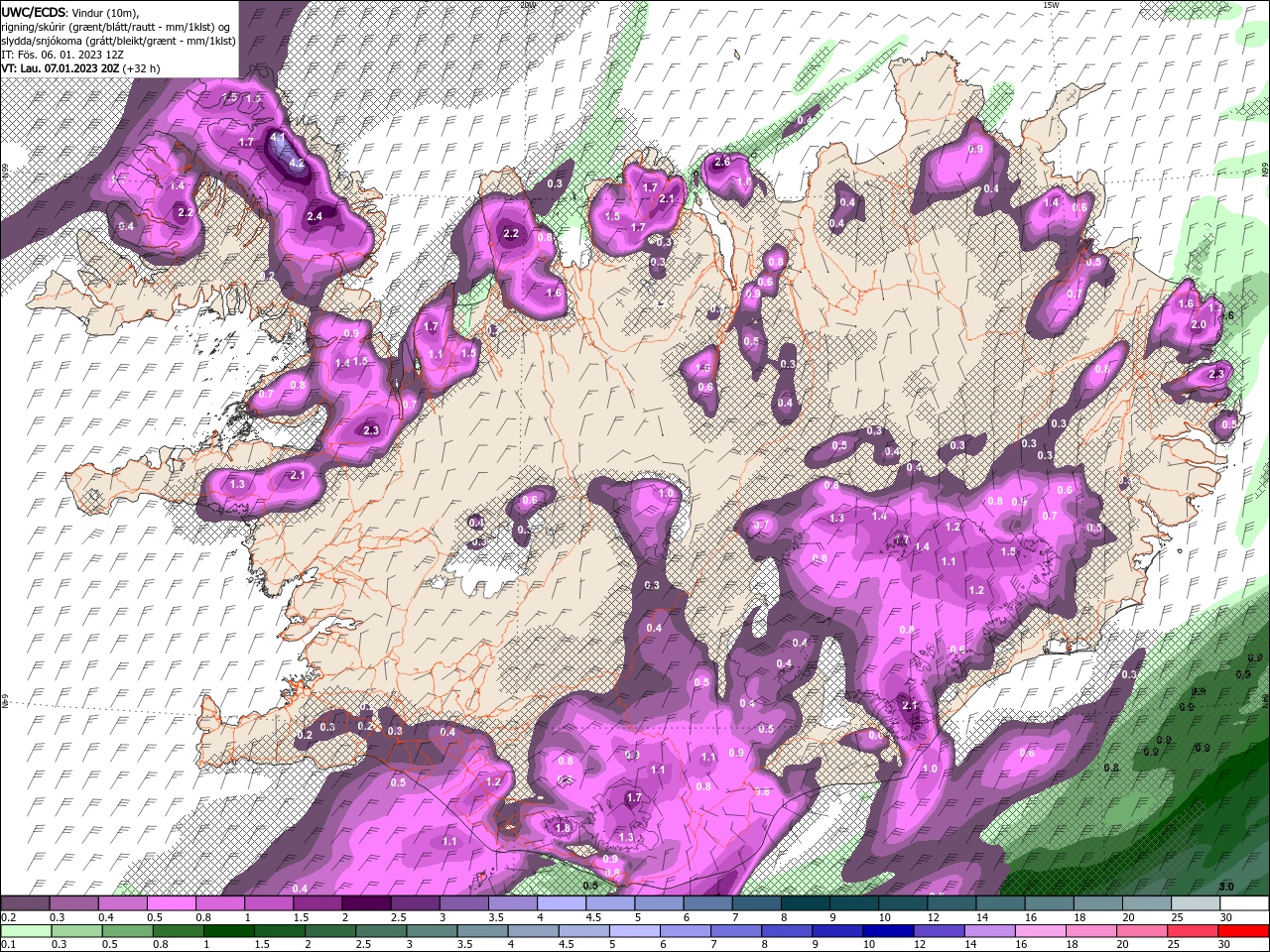Screen dimensions: 1270x952
Task: Select the valid time line "VT: Lau. 07.01.2023 20Z"
Action: pos(62,68)
